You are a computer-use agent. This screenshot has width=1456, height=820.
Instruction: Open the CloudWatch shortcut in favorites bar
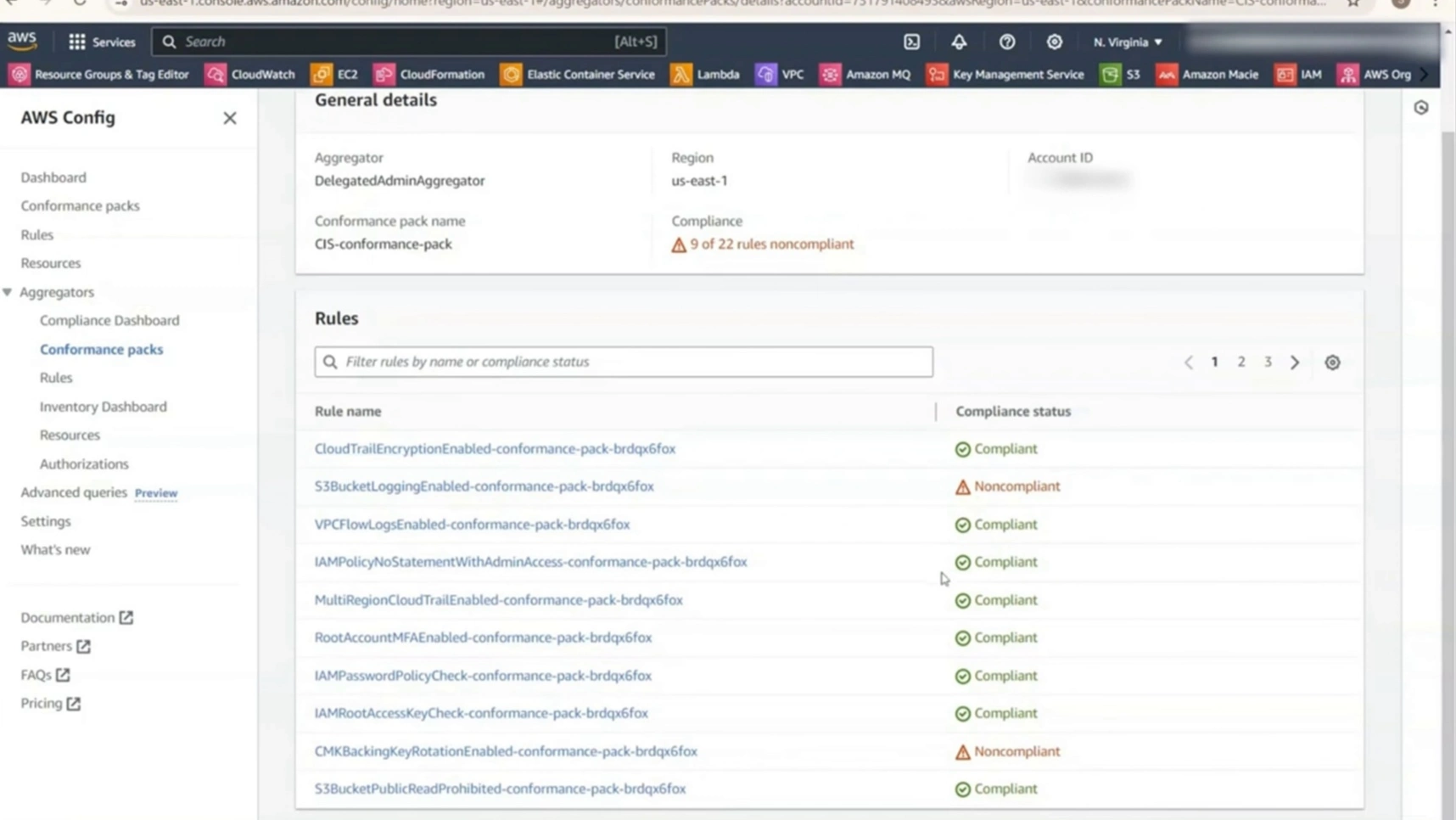point(250,75)
